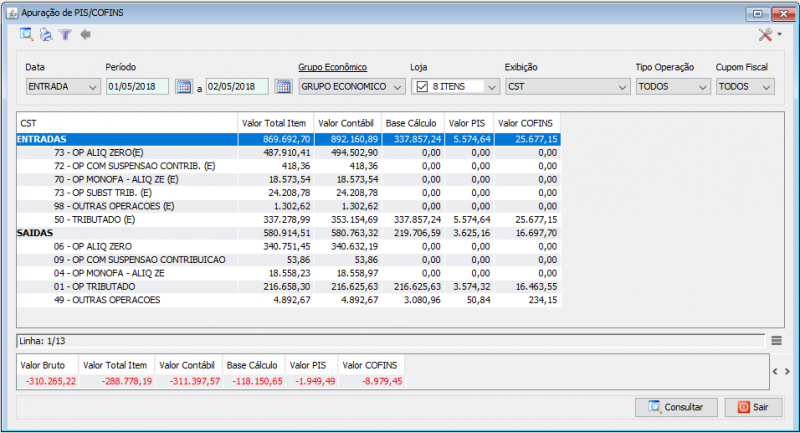Sort by Valor PIS table column header
This screenshot has height=433, width=800.
pyautogui.click(x=469, y=123)
